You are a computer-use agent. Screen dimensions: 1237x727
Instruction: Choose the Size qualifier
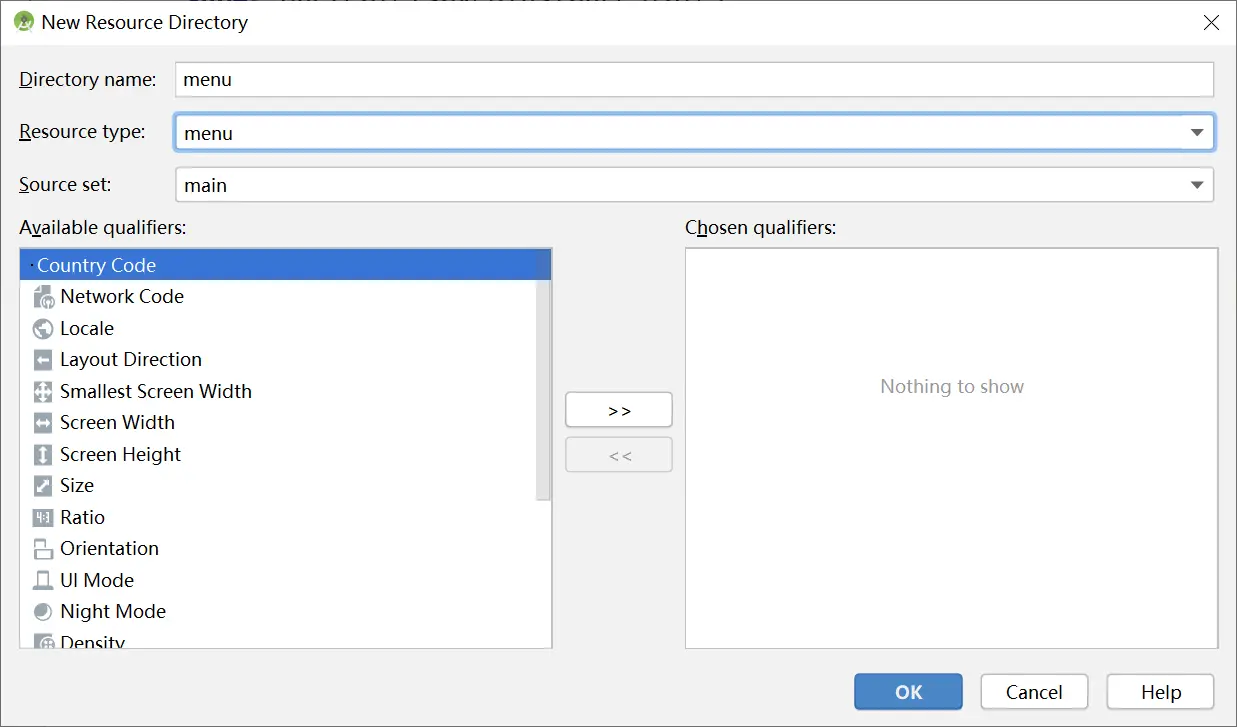tap(278, 486)
